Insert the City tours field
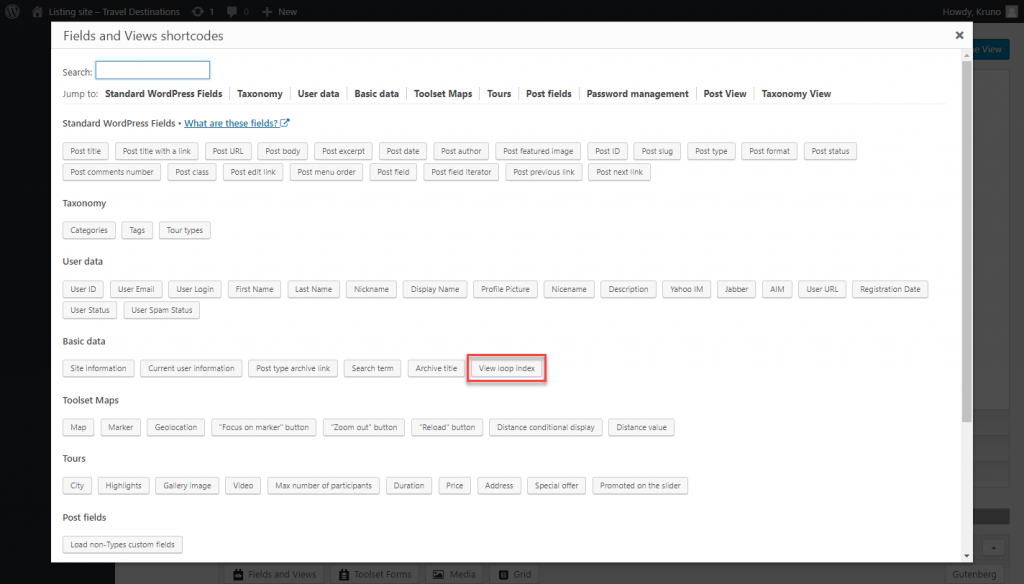Viewport: 1024px width, 584px height. pyautogui.click(x=77, y=485)
